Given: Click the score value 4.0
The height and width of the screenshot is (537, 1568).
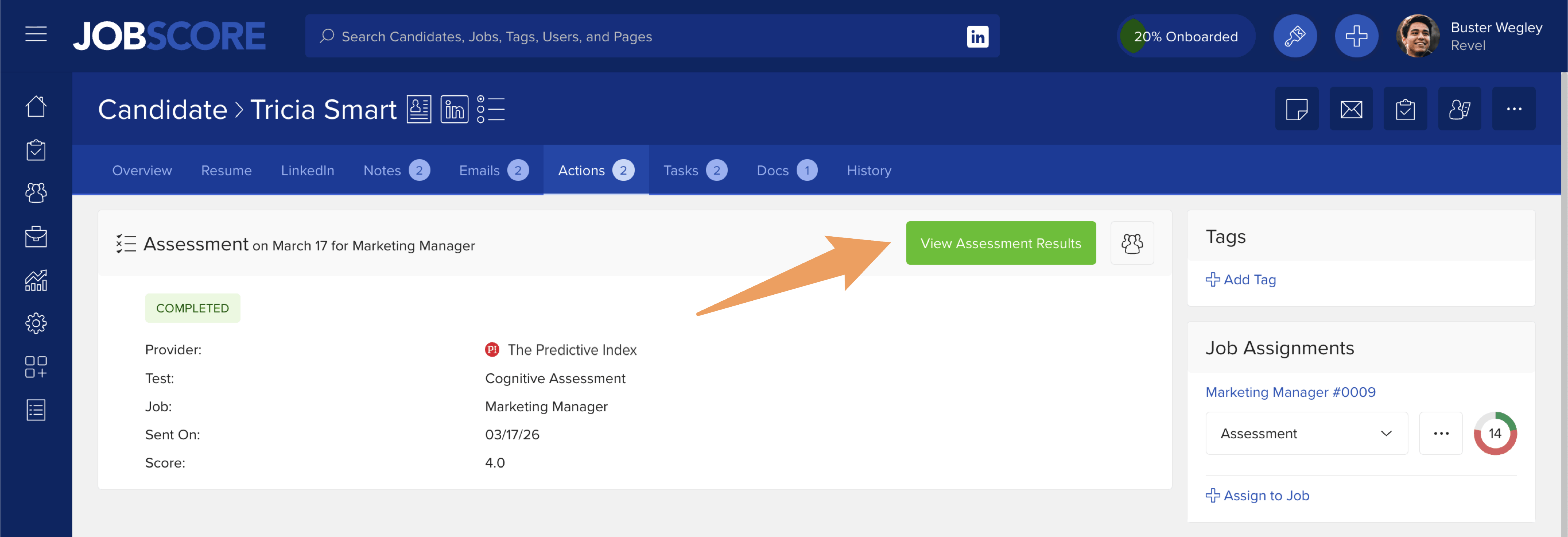Looking at the screenshot, I should (x=494, y=463).
